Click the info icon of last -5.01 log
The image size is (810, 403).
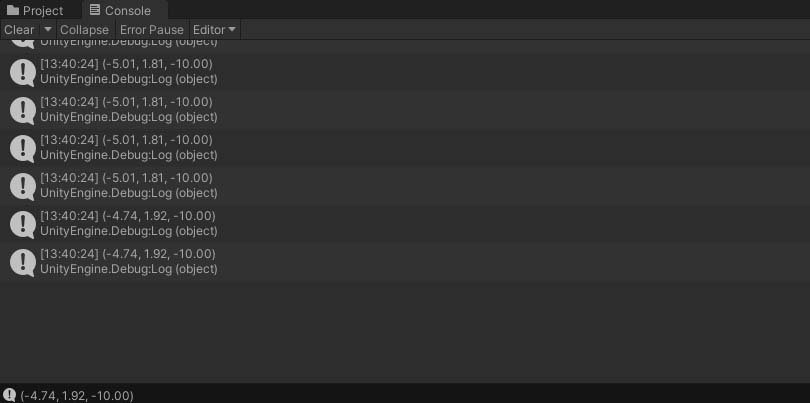pyautogui.click(x=22, y=185)
